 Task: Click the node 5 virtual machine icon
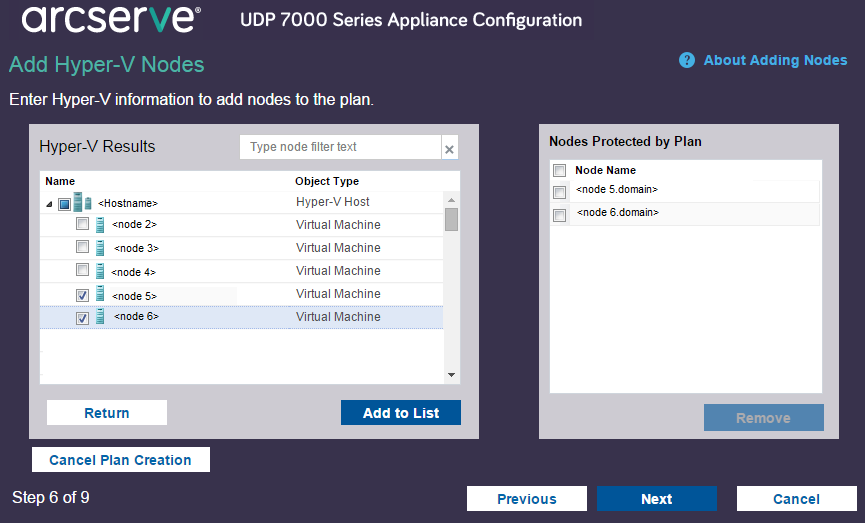[100, 295]
